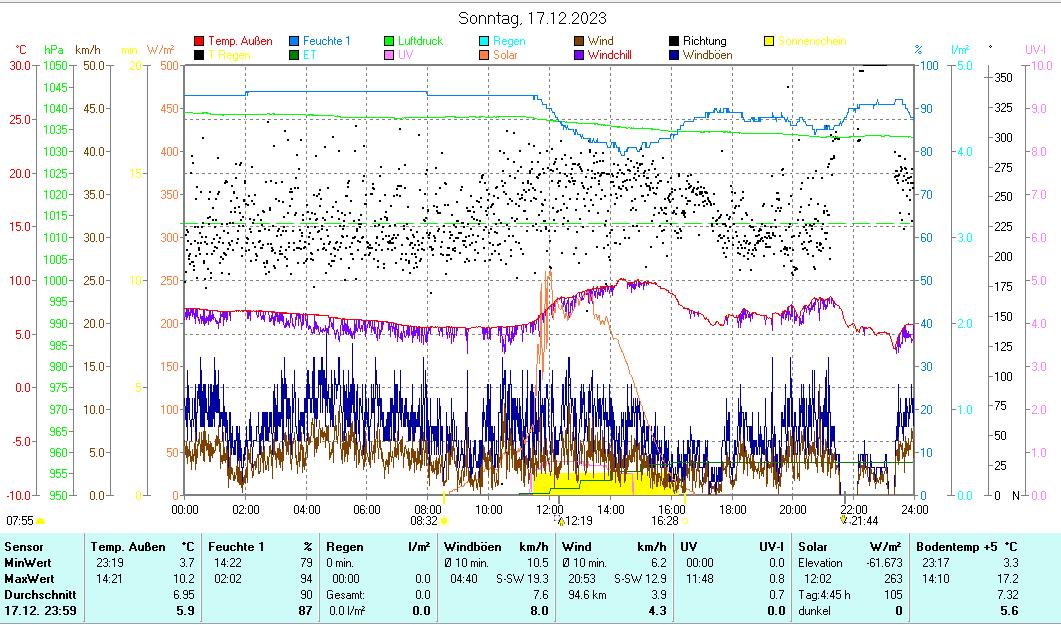Click the ground temperature average 7.32
This screenshot has height=625, width=1061.
[1008, 595]
